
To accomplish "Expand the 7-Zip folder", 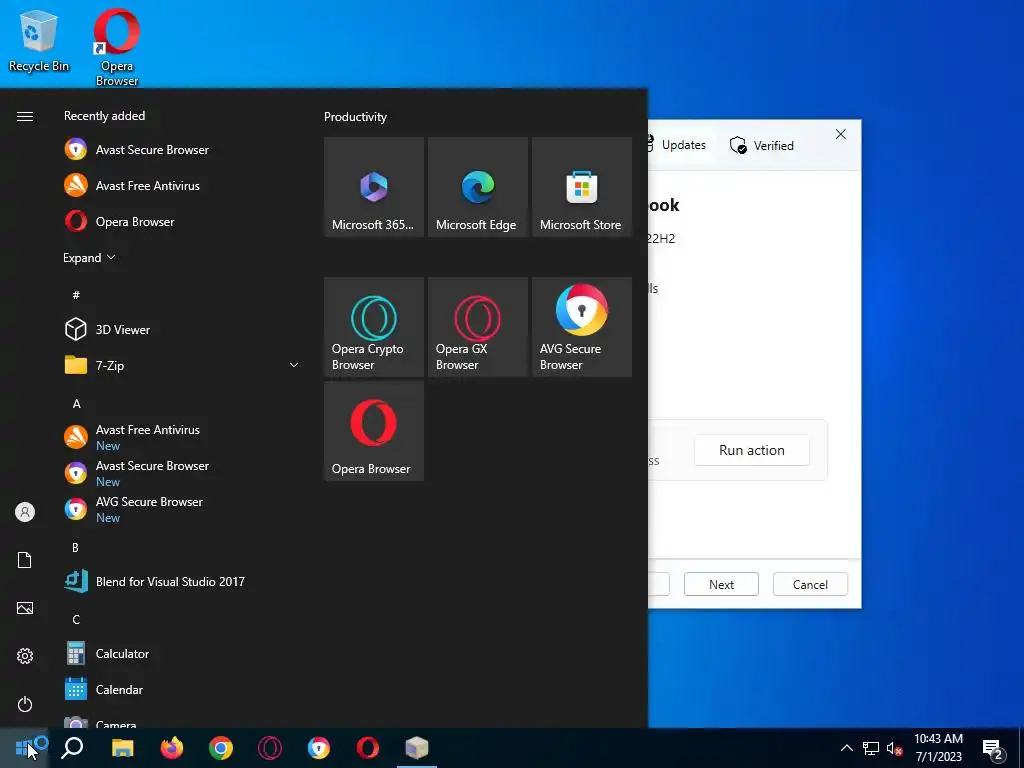I will coord(183,366).
